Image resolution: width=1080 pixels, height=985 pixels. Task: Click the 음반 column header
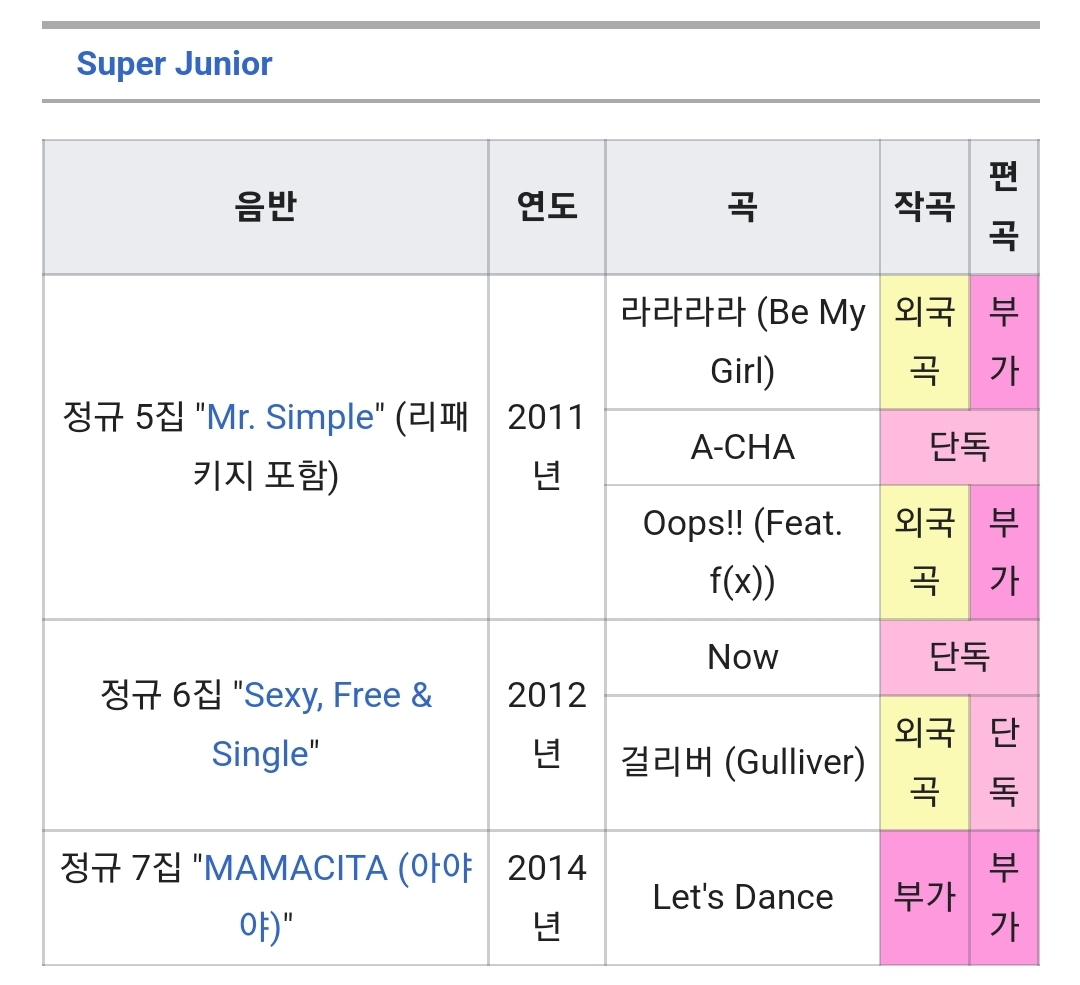point(265,208)
